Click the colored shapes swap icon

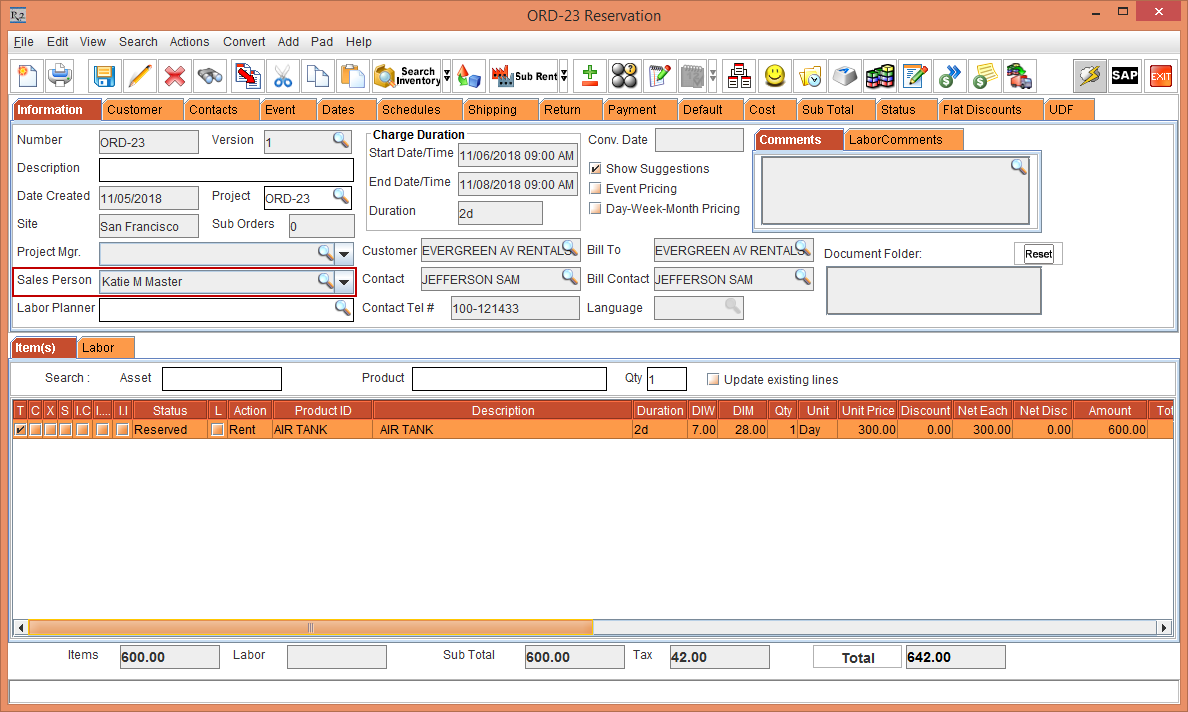(x=469, y=76)
